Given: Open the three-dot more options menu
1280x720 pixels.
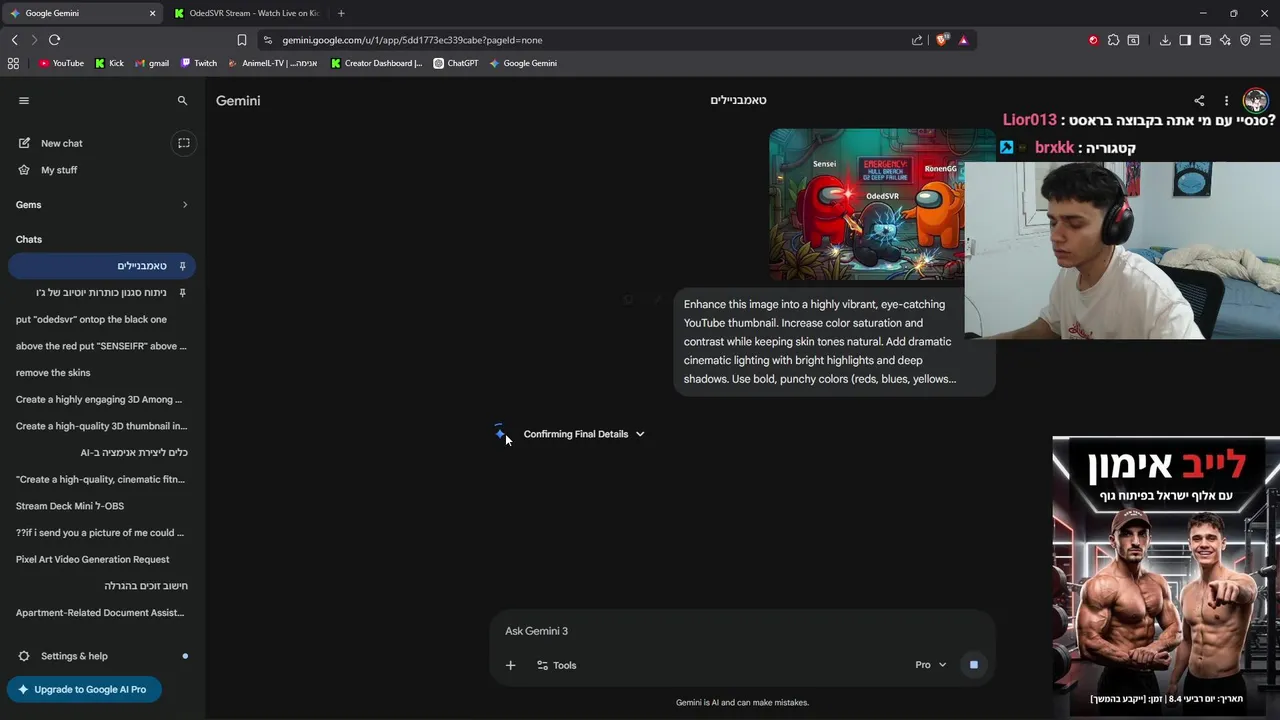Looking at the screenshot, I should [1226, 100].
